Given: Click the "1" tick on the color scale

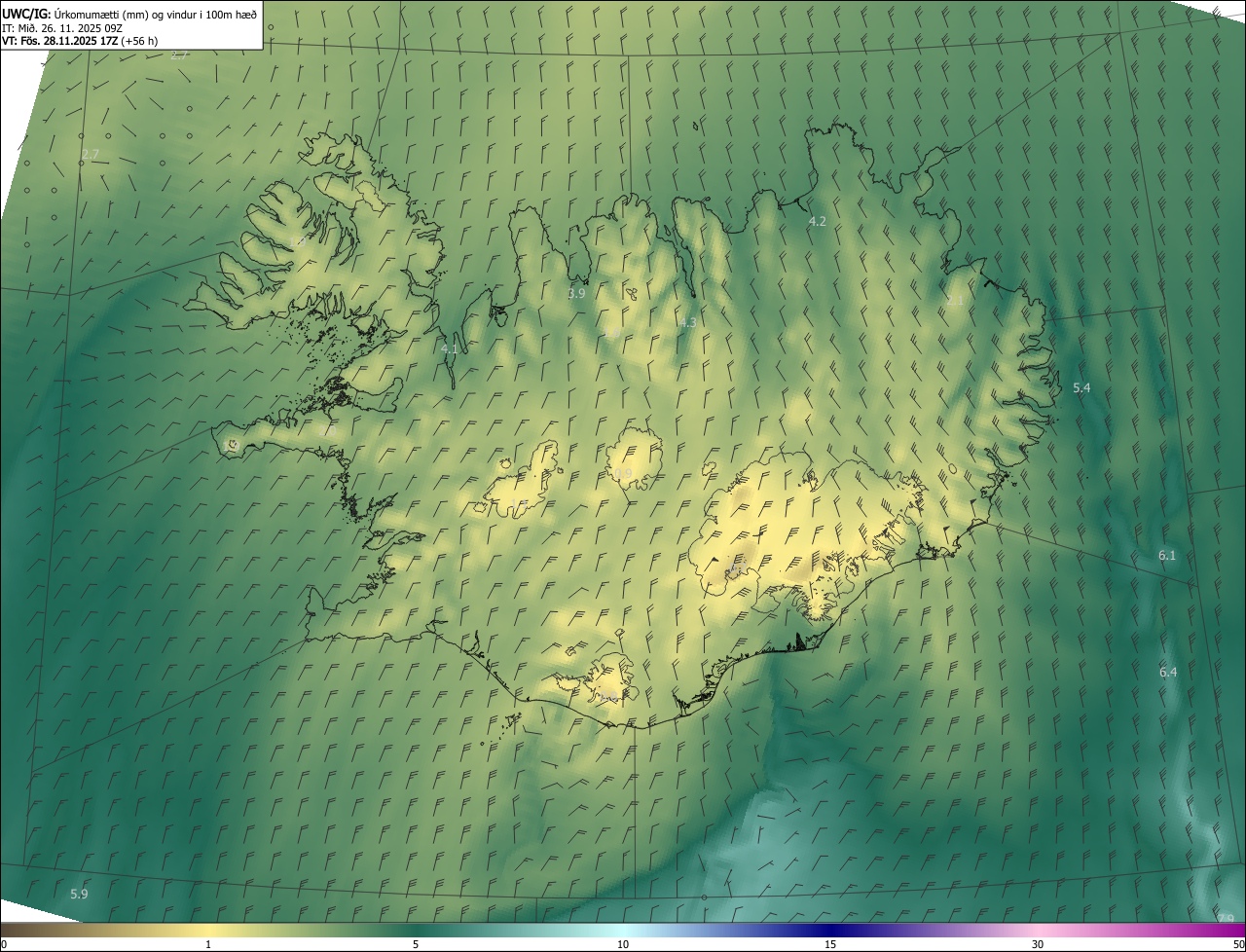Looking at the screenshot, I should coord(208,944).
